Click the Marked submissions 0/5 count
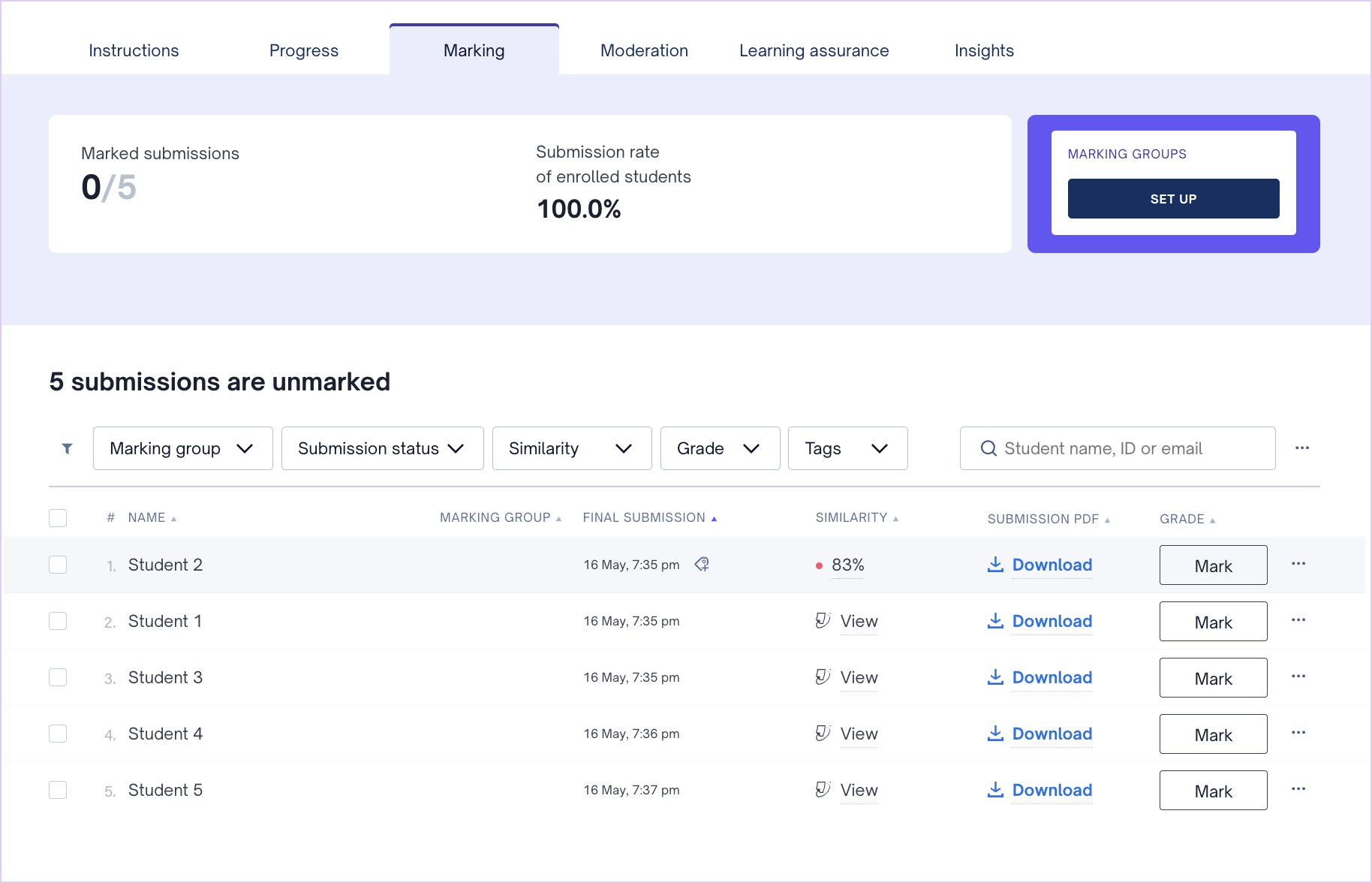1372x883 pixels. (x=109, y=187)
